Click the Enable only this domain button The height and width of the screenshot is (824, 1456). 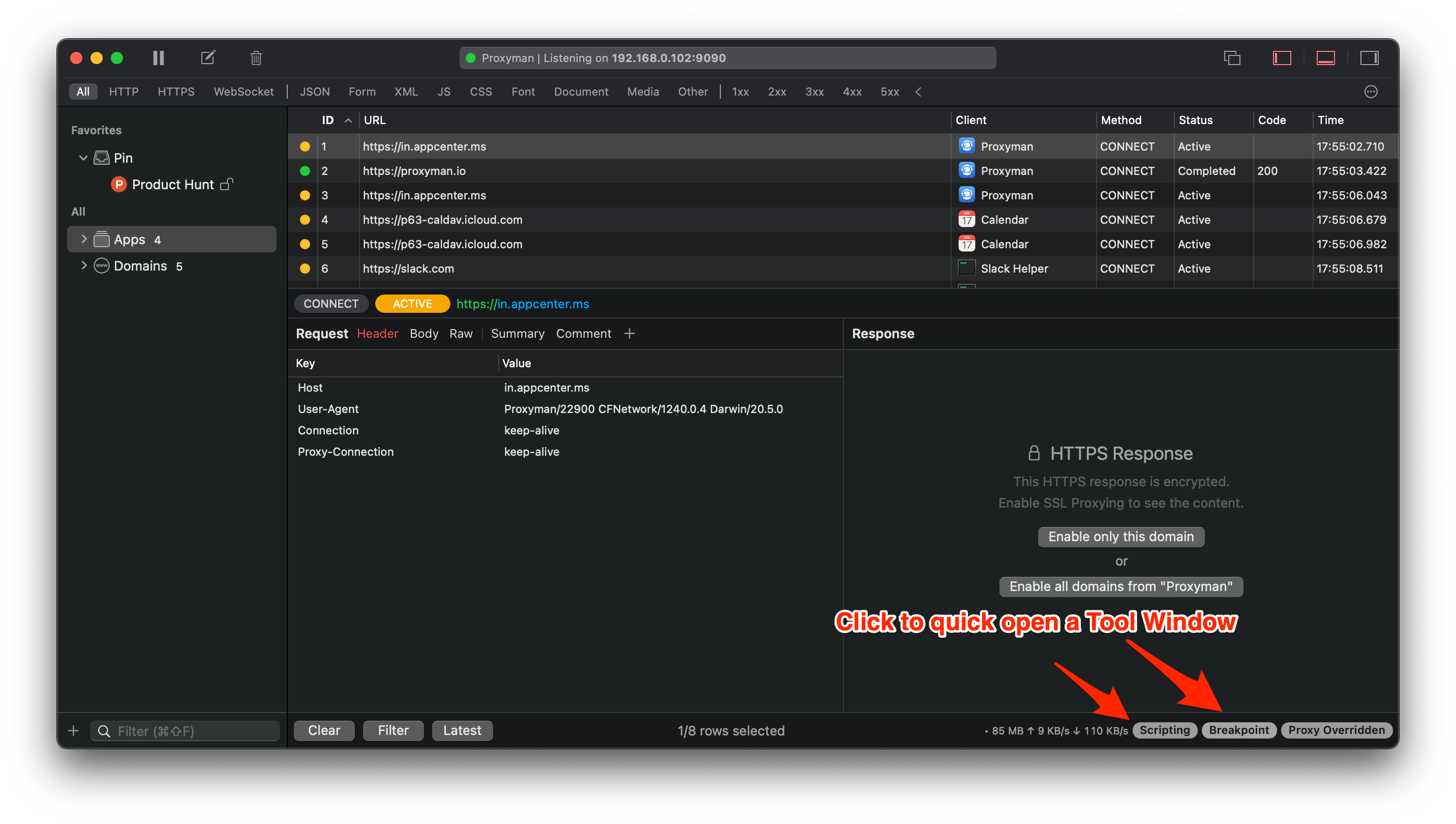pyautogui.click(x=1120, y=537)
